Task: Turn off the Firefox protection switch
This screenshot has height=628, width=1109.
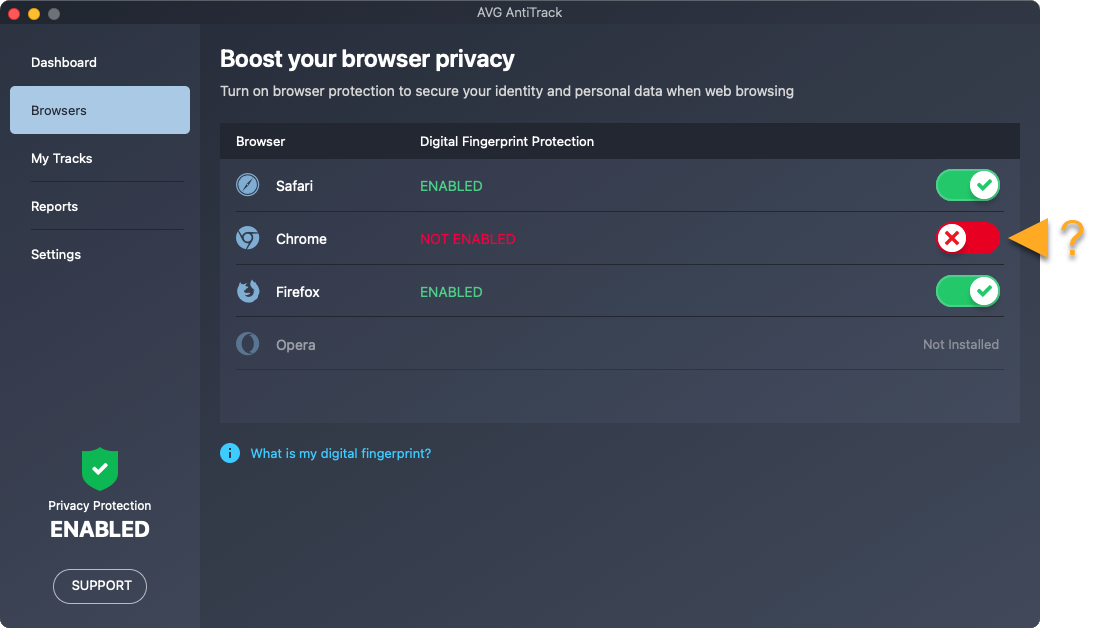Action: click(x=967, y=291)
